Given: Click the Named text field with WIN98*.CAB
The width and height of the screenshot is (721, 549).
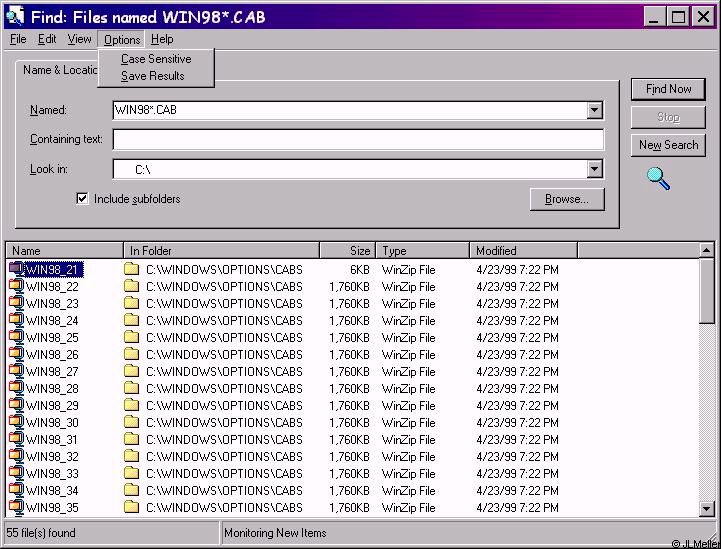Looking at the screenshot, I should pos(349,110).
